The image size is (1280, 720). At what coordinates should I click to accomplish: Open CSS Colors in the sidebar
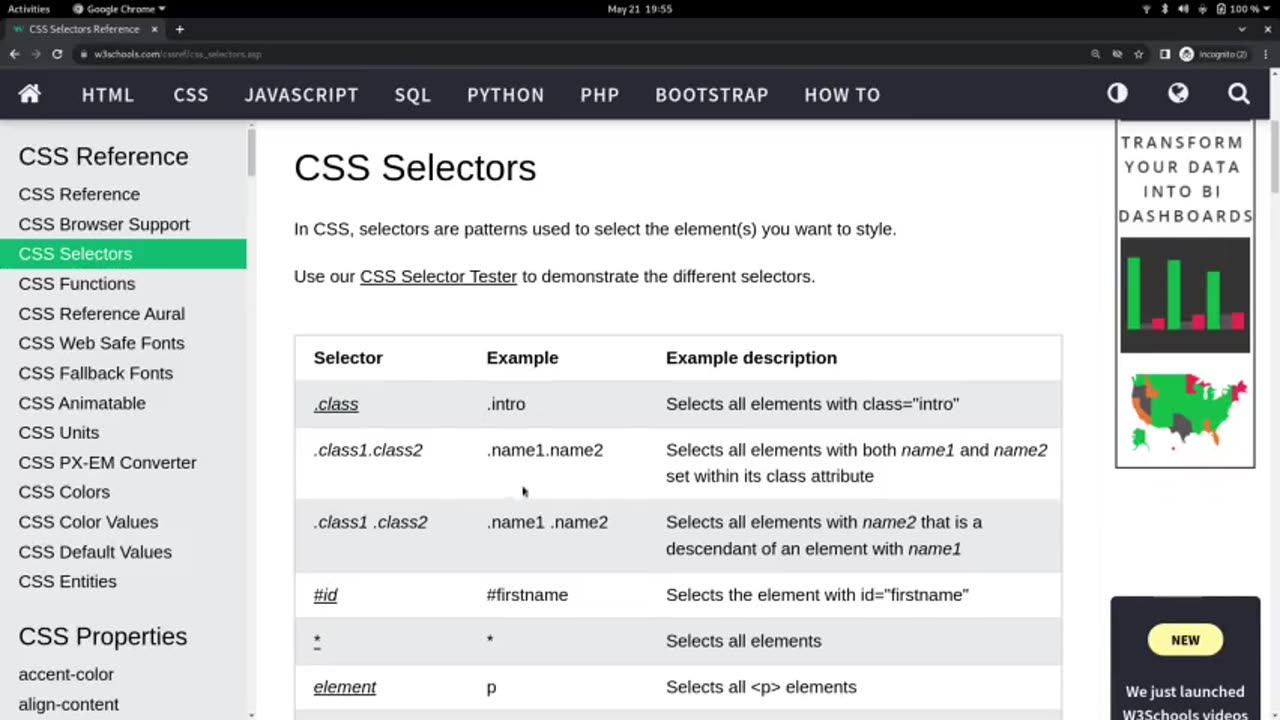[64, 492]
